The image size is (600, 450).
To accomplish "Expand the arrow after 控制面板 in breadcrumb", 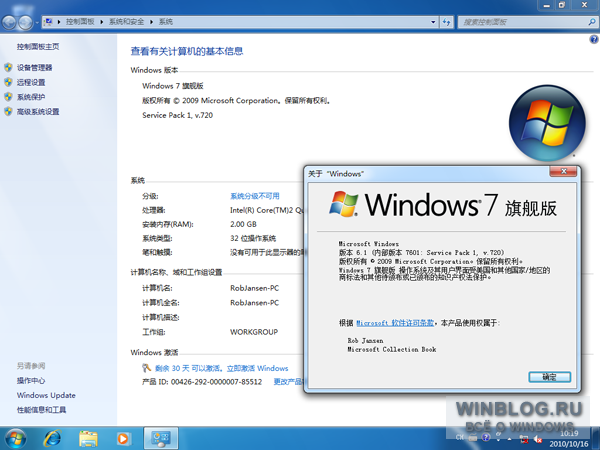I will click(102, 22).
